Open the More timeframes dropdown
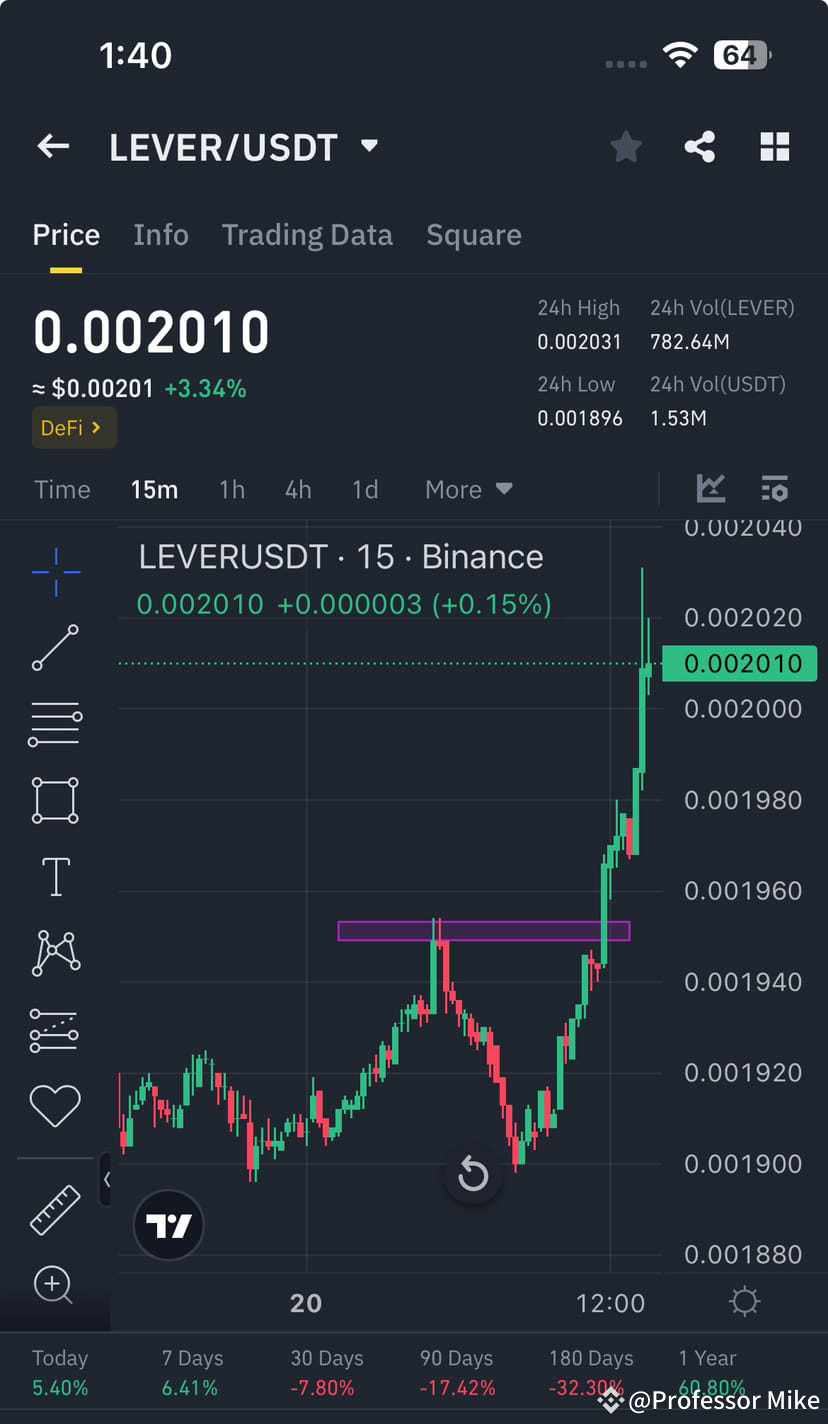 tap(467, 489)
